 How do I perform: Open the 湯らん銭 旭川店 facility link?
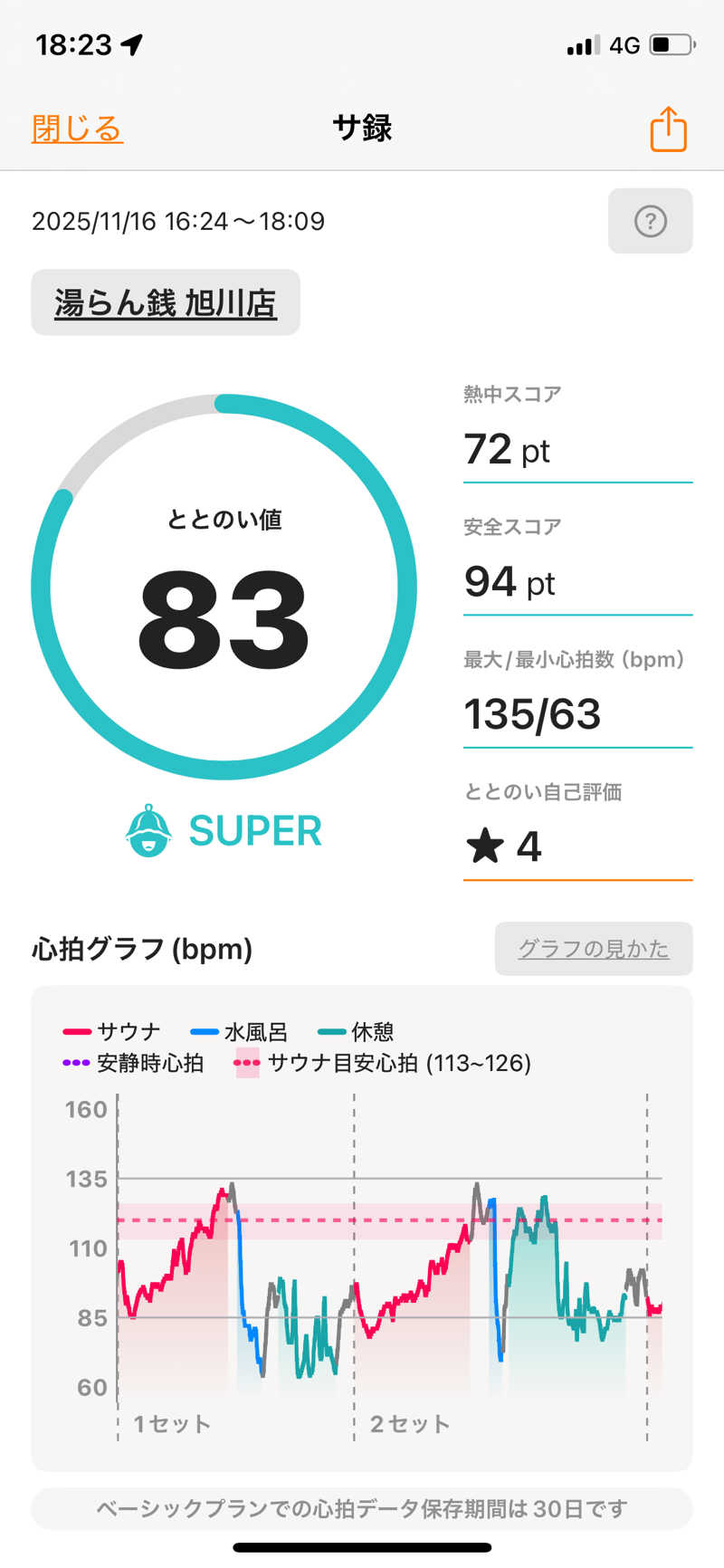pyautogui.click(x=165, y=302)
